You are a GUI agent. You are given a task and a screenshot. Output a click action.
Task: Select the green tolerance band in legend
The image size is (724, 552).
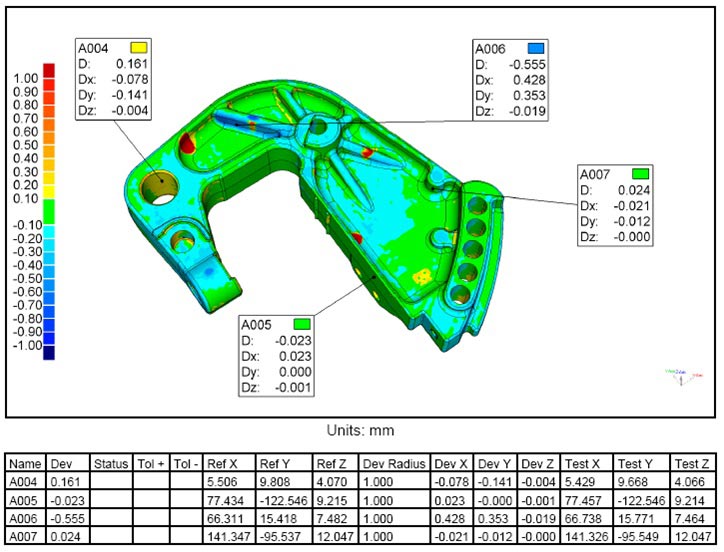tap(49, 211)
